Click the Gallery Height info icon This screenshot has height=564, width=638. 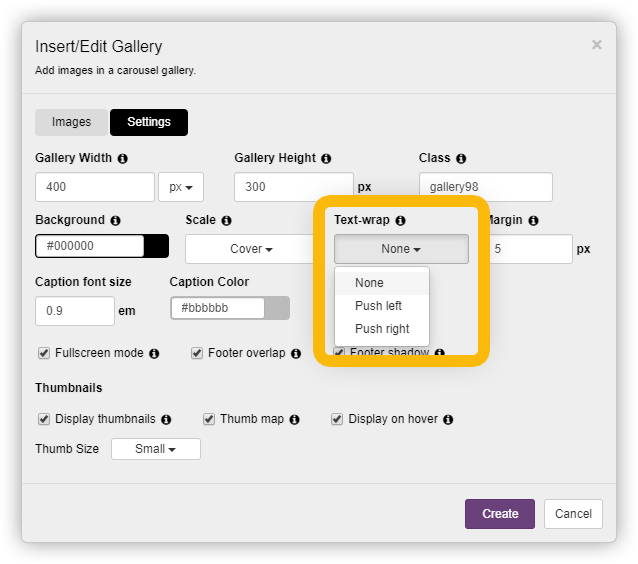pyautogui.click(x=326, y=159)
